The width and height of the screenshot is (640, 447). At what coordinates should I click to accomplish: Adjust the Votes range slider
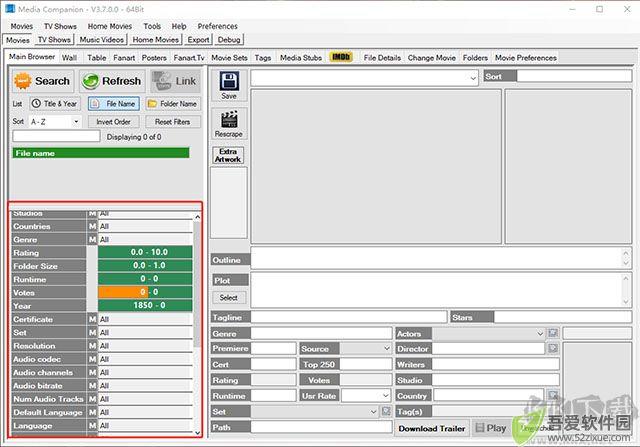click(x=145, y=292)
